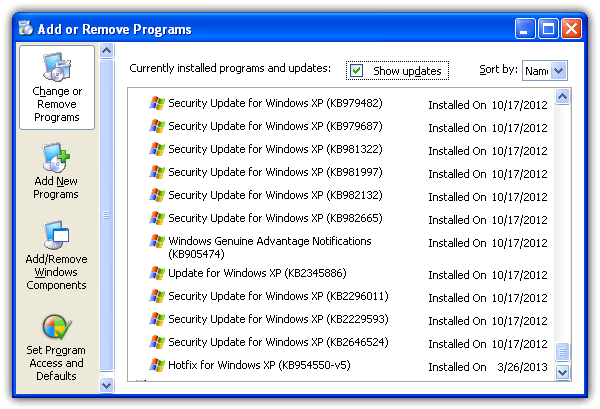
Task: Click flag icon for Windows Genuine Advantage Notifications
Action: pyautogui.click(x=157, y=241)
